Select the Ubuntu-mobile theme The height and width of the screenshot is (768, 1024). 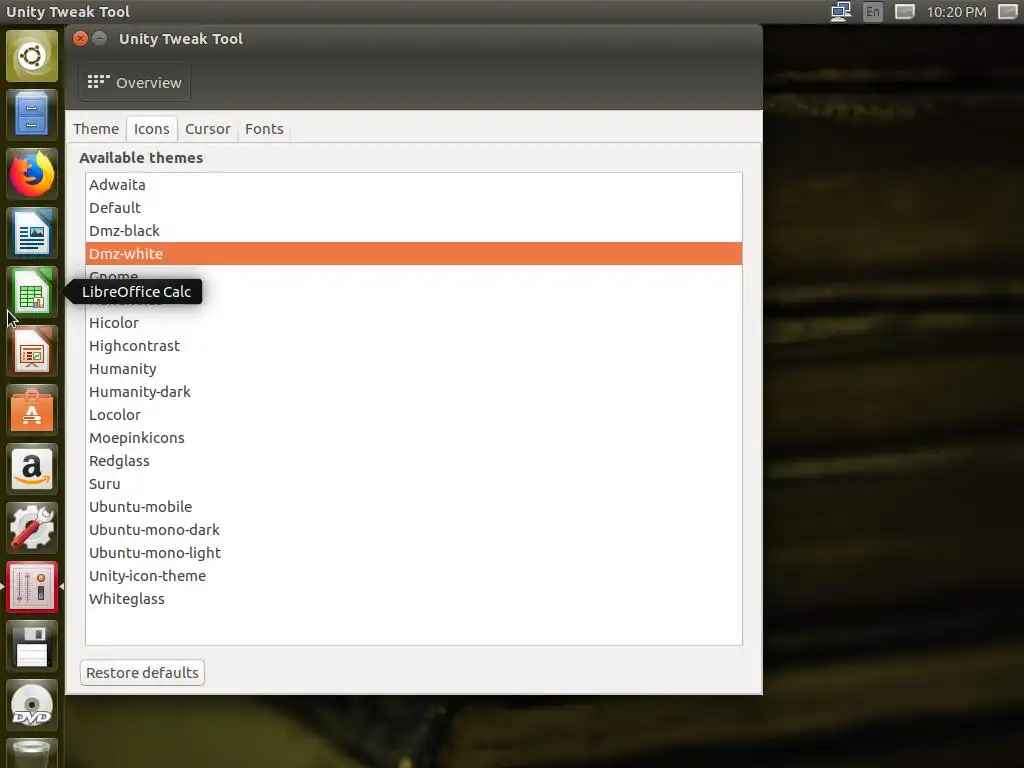(x=414, y=507)
